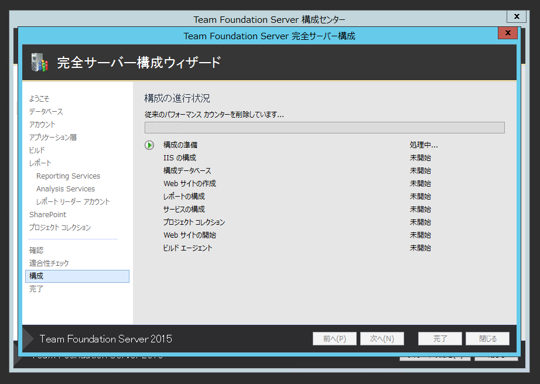The image size is (540, 384).
Task: Select the レポート step
Action: click(x=40, y=163)
